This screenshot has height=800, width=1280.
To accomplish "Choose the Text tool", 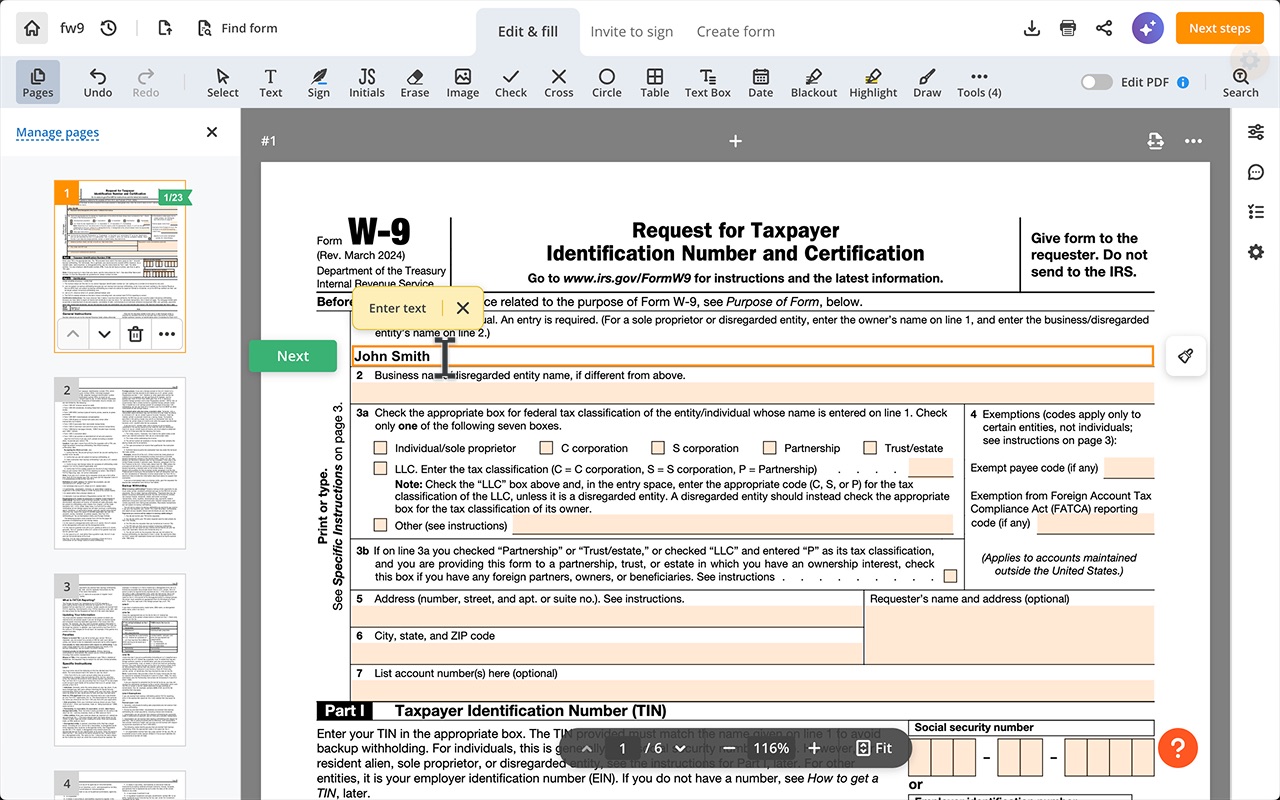I will click(271, 82).
